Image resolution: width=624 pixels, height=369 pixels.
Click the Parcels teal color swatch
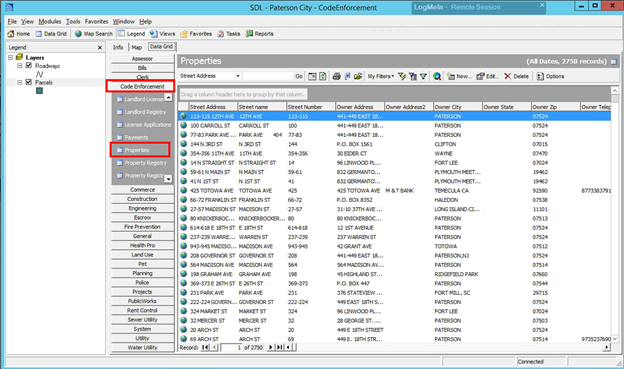[x=39, y=91]
